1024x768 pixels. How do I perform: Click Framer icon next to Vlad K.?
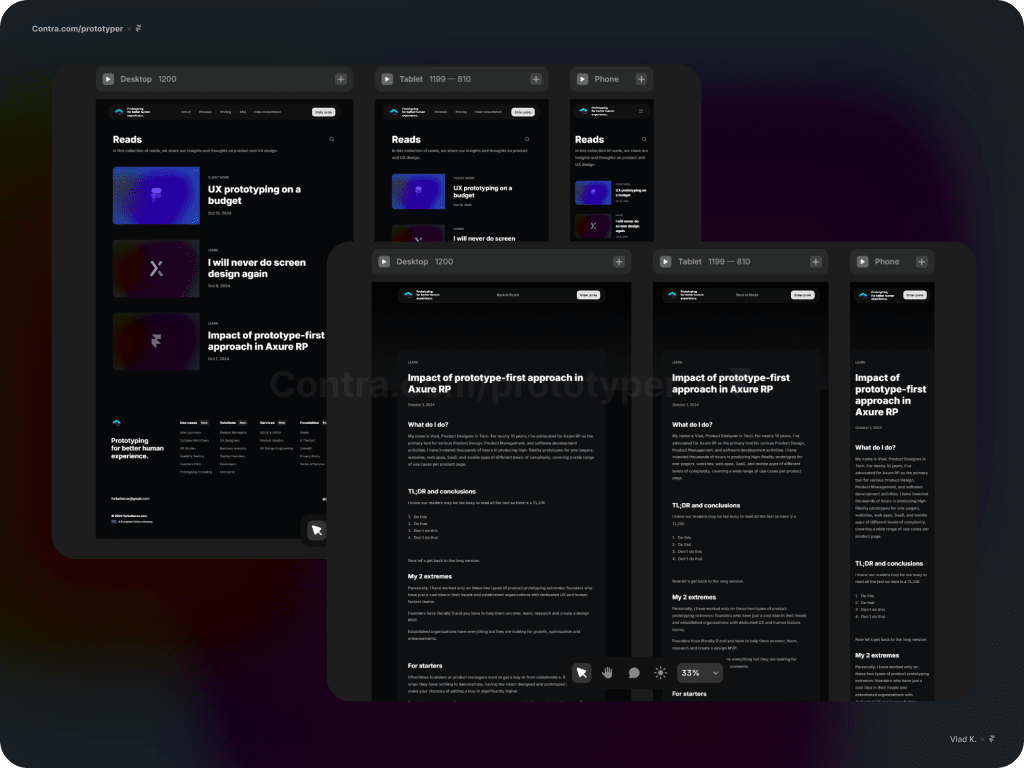tap(991, 739)
